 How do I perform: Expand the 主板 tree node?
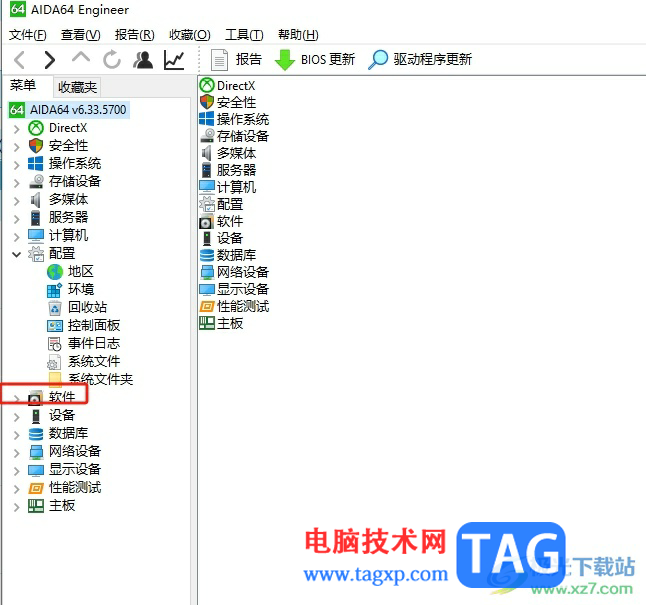pos(16,507)
